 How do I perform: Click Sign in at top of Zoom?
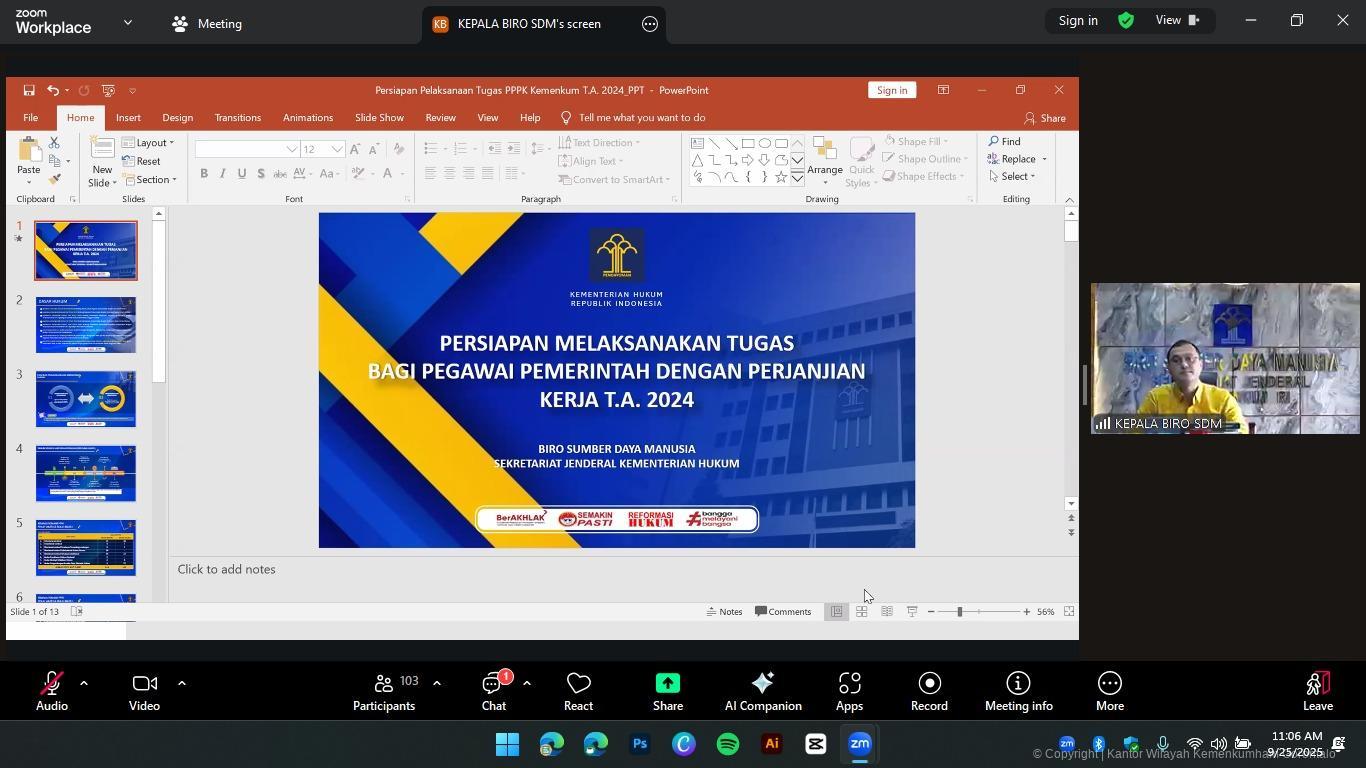(1077, 20)
